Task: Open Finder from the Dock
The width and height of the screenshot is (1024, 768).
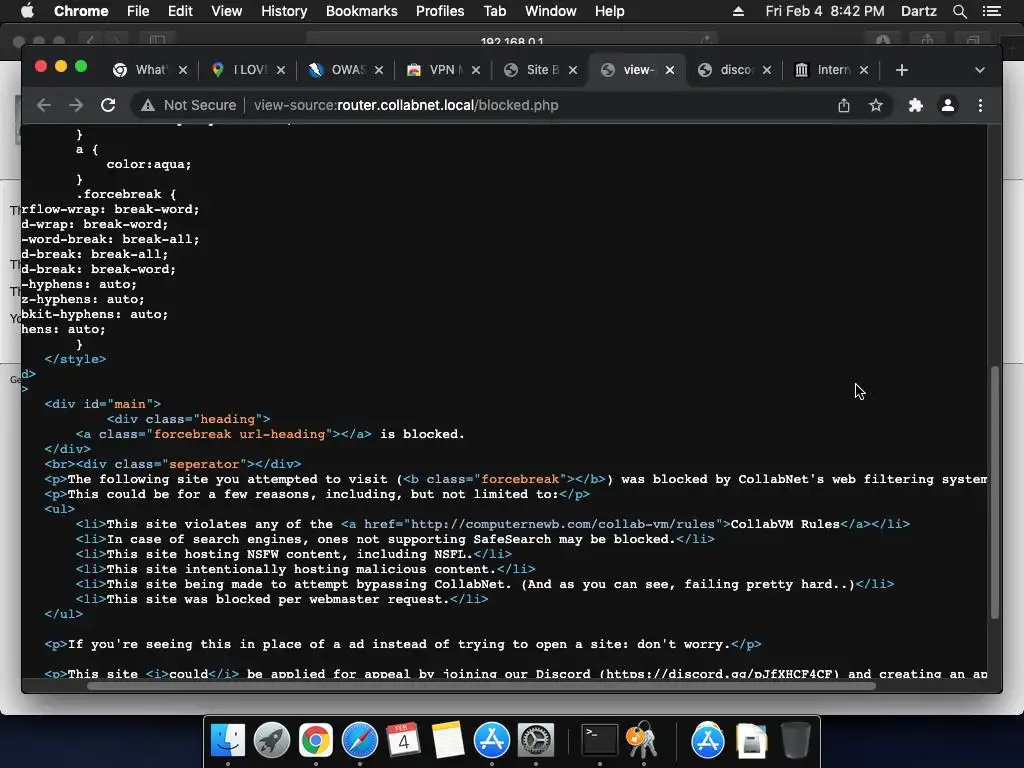Action: [228, 740]
